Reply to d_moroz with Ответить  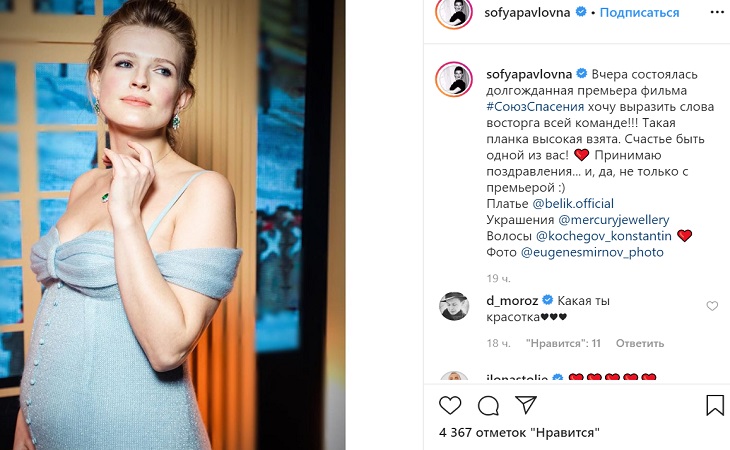click(639, 343)
